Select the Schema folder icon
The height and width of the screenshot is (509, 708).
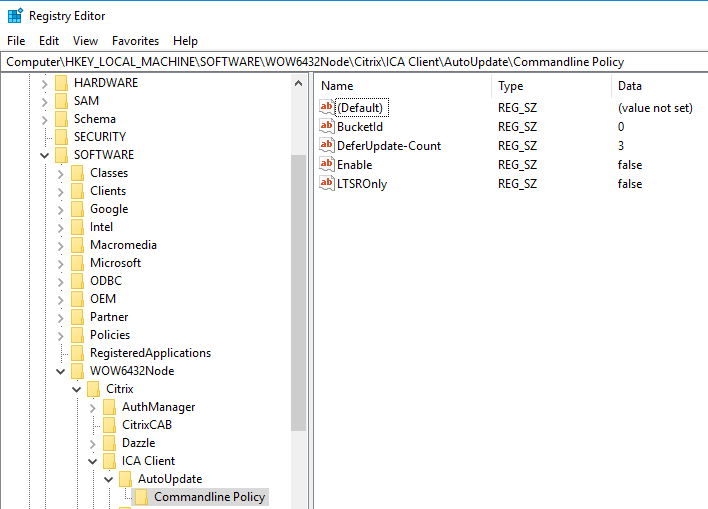[x=61, y=119]
